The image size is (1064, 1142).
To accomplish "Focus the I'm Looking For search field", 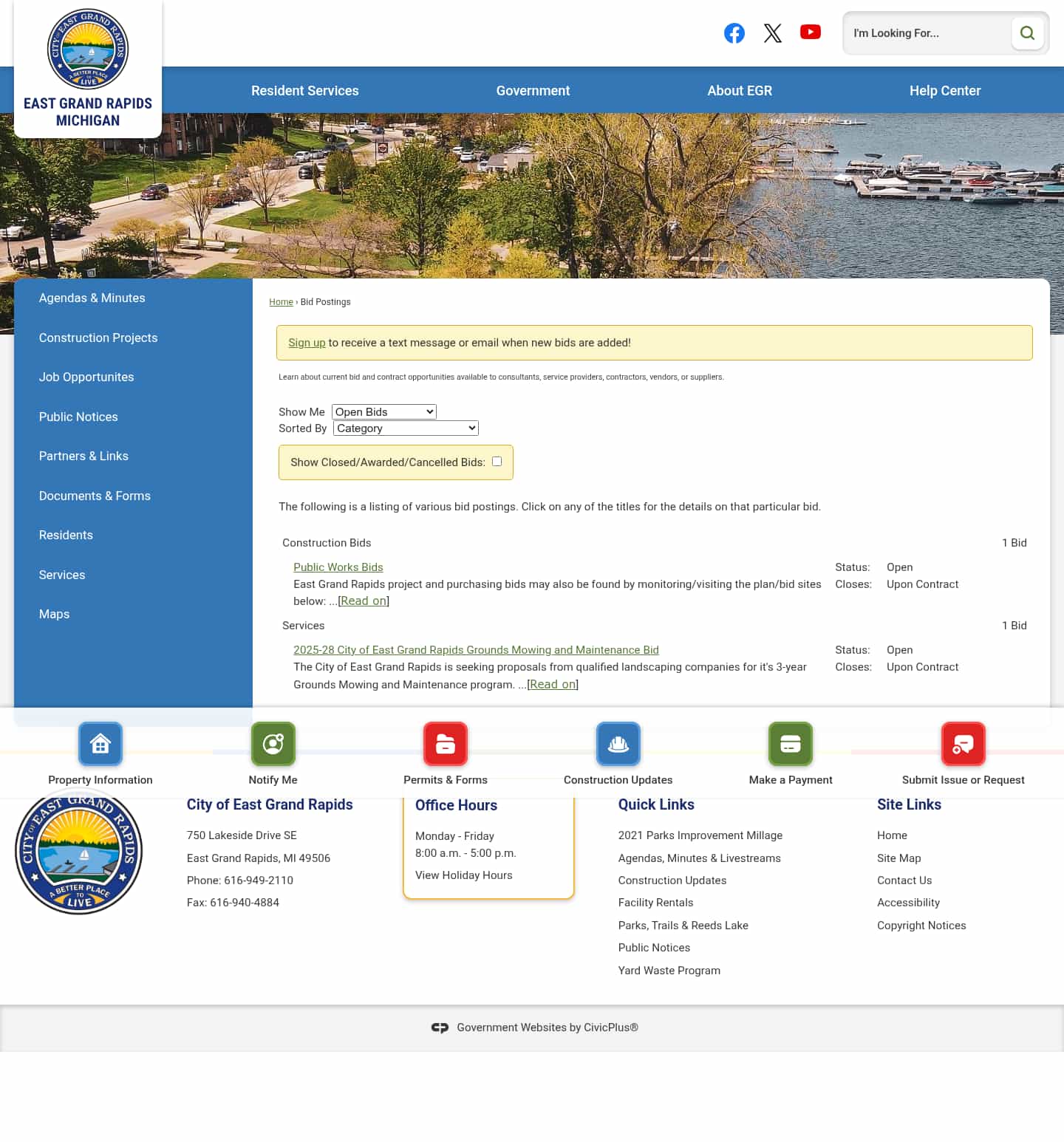I will (x=928, y=33).
